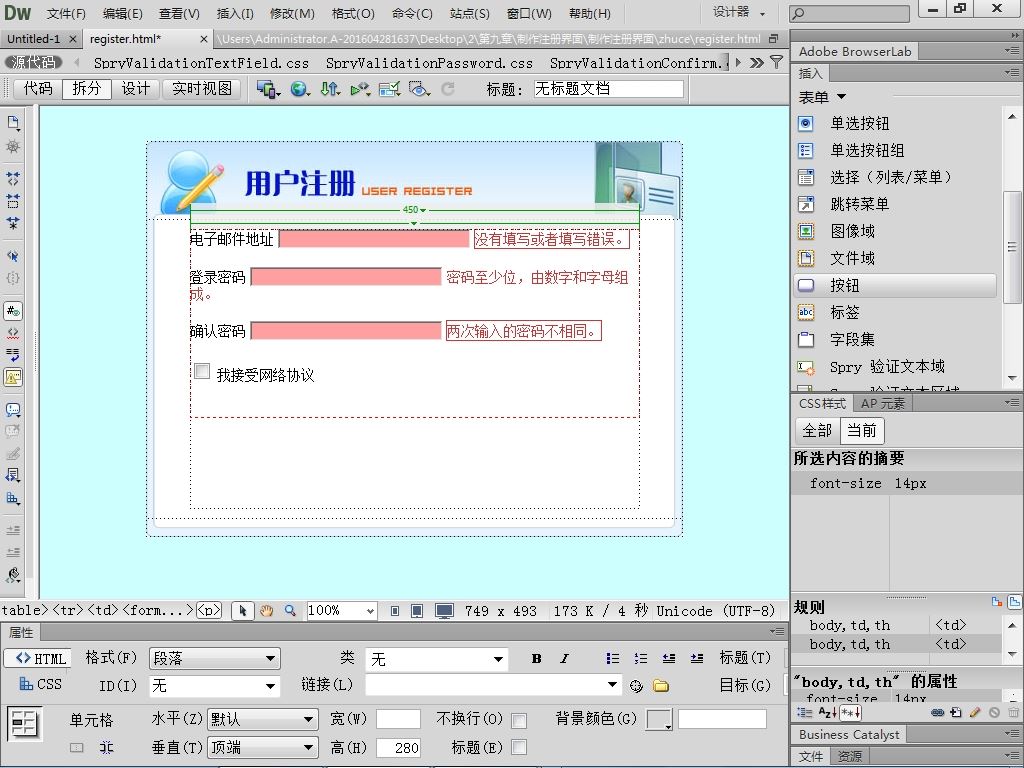Click the point to file target icon
This screenshot has width=1024, height=768.
(636, 686)
